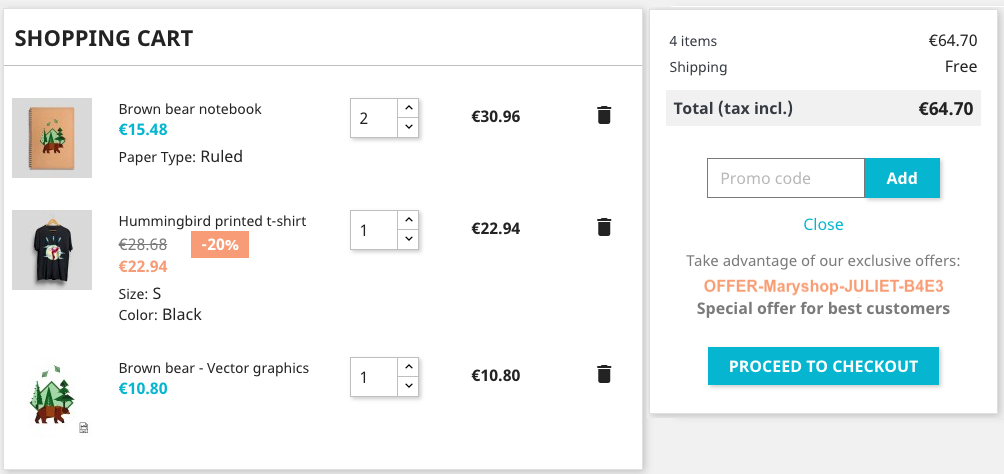Select the OFFER-Maryshop-JULIET-B4E3 code
This screenshot has width=1004, height=474.
tap(823, 286)
